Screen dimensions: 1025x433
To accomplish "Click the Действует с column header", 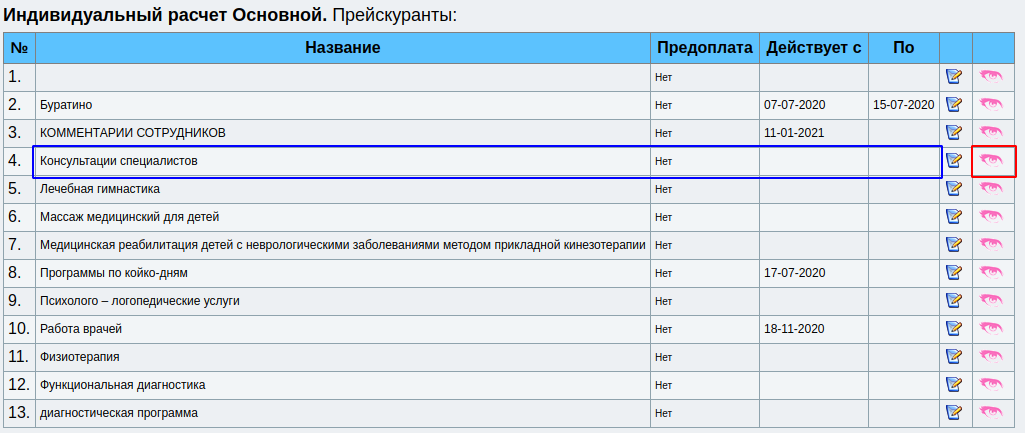I will 813,48.
